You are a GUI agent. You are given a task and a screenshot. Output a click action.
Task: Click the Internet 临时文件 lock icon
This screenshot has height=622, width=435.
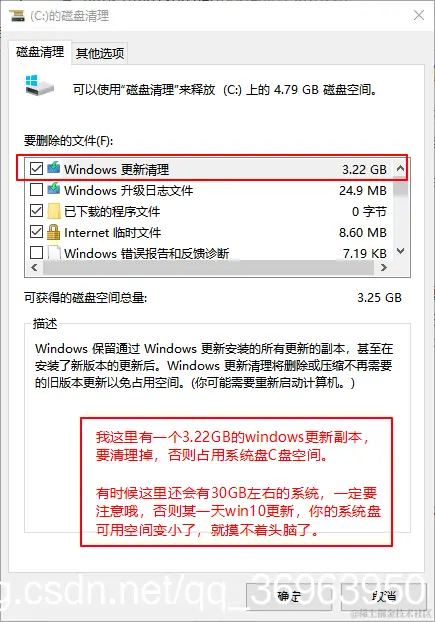coord(54,232)
